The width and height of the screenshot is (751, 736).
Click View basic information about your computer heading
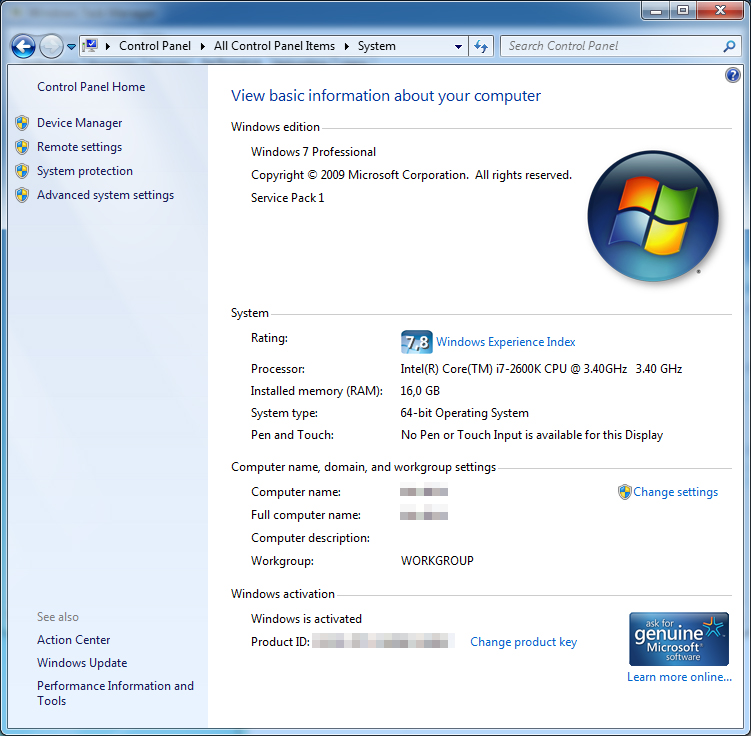386,96
